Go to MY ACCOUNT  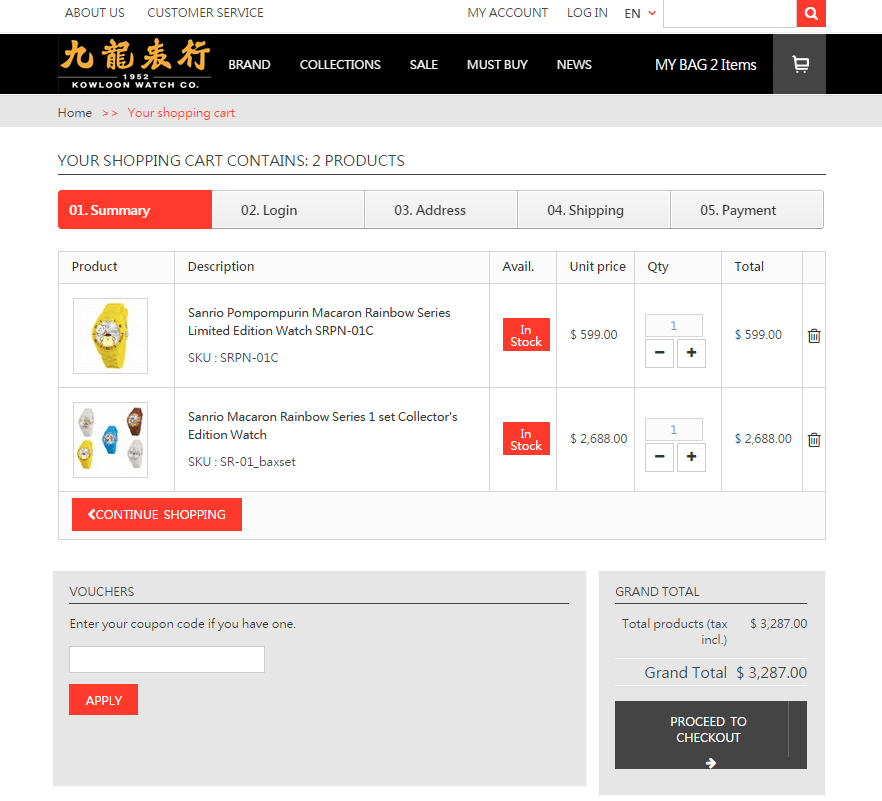pyautogui.click(x=507, y=13)
